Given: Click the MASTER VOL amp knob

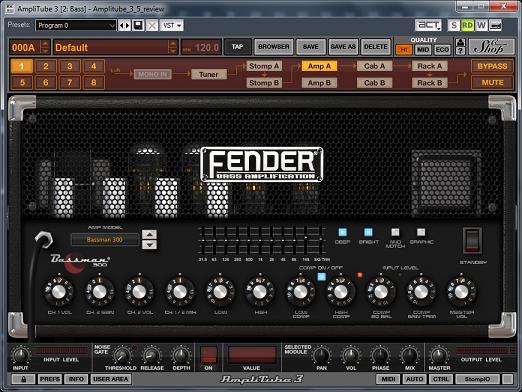Looking at the screenshot, I should tap(461, 292).
